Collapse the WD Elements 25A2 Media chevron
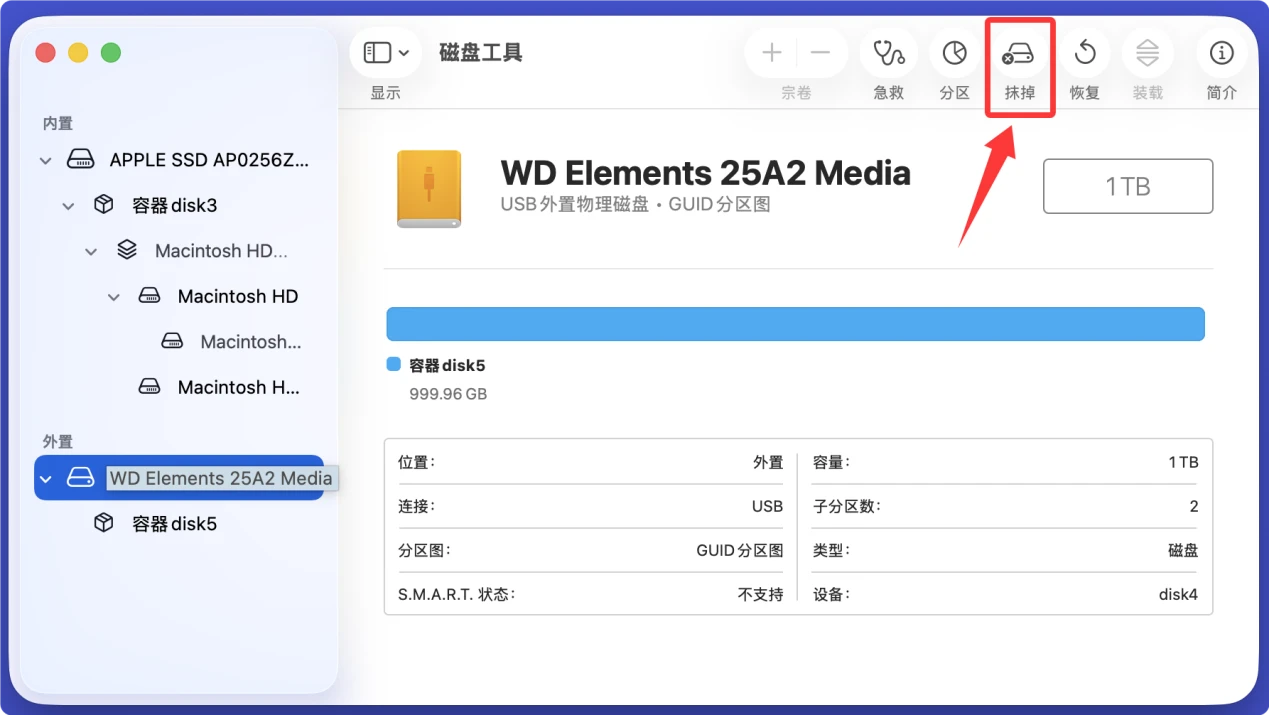1269x715 pixels. coord(46,479)
